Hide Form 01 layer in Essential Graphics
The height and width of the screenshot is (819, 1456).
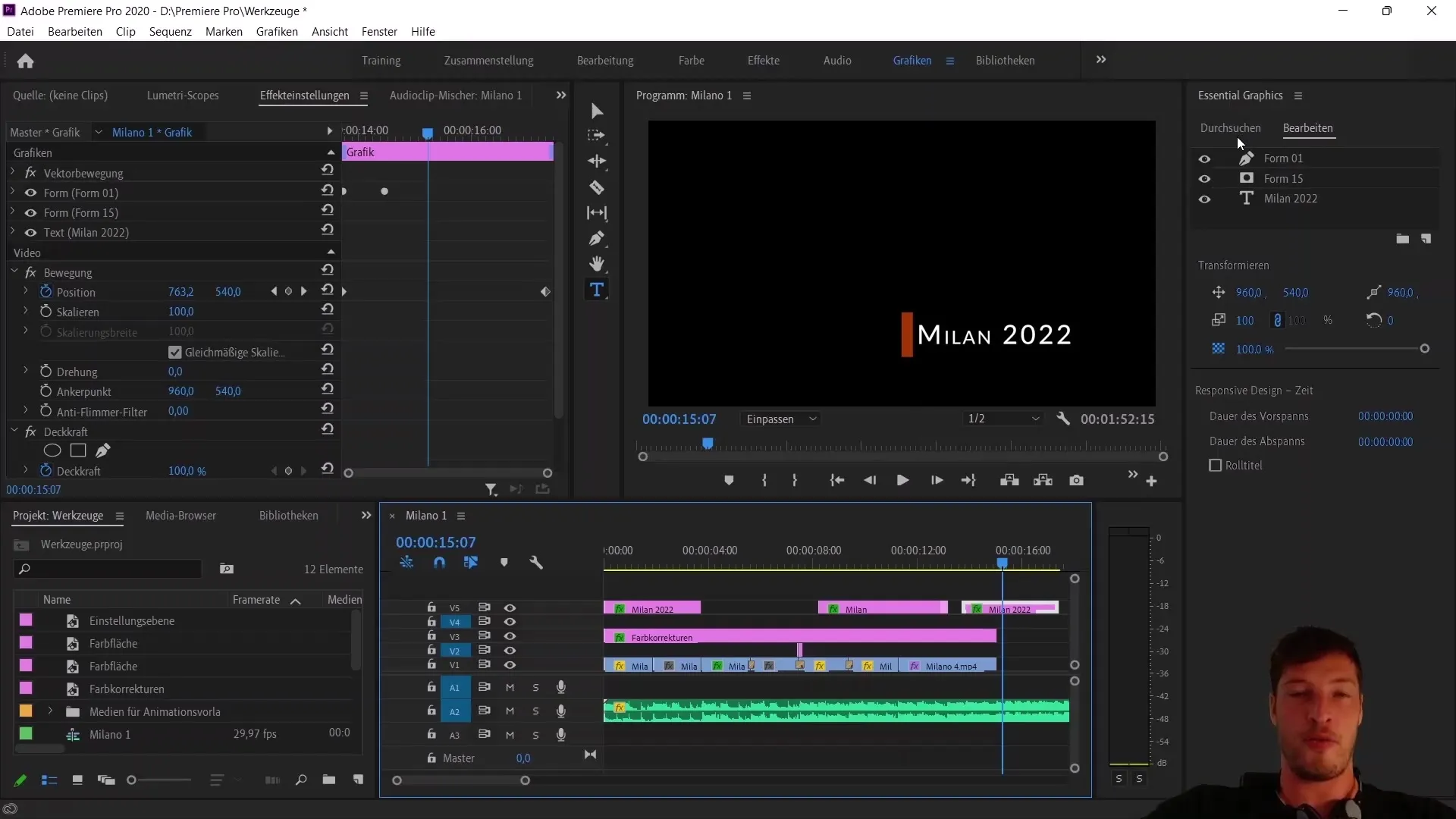1204,159
